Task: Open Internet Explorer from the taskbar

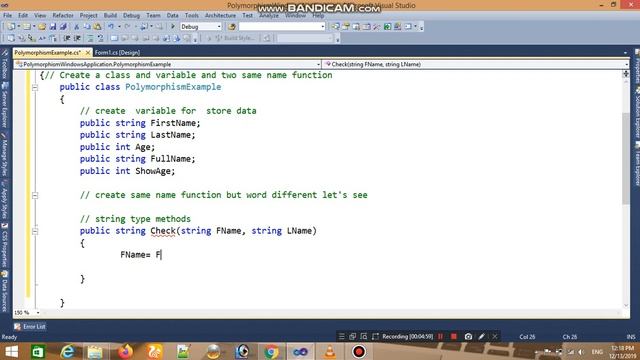Action: pos(67,352)
